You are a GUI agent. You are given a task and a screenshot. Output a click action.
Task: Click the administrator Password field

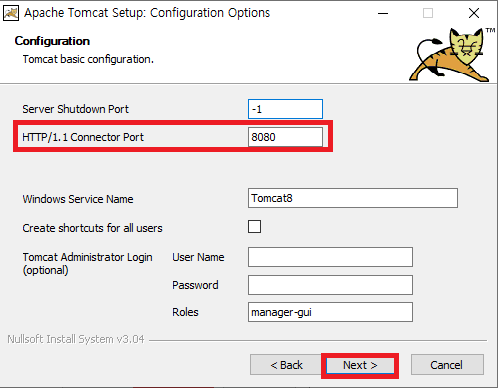point(330,285)
